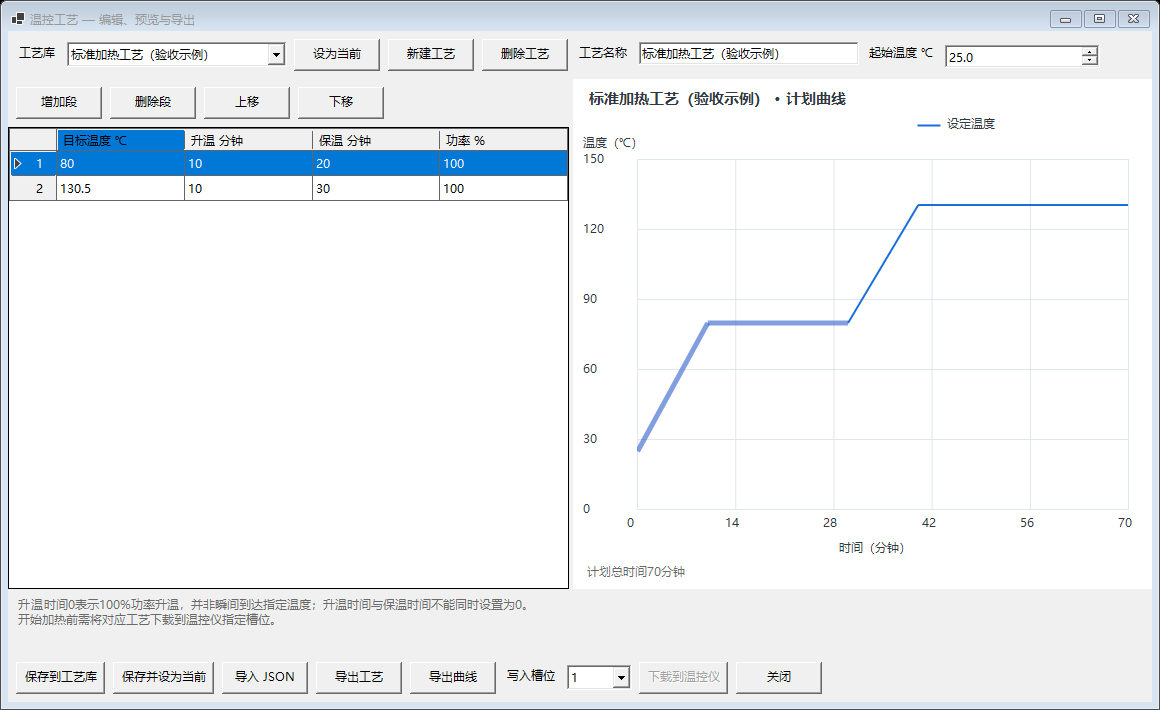Decrease 起始温度 with the down arrow

tap(1090, 61)
